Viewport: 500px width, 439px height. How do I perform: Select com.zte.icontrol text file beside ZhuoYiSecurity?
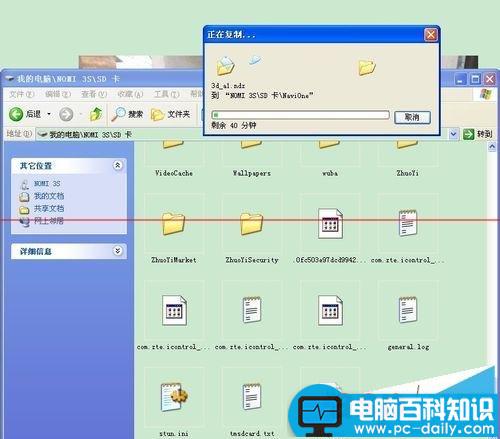[408, 223]
